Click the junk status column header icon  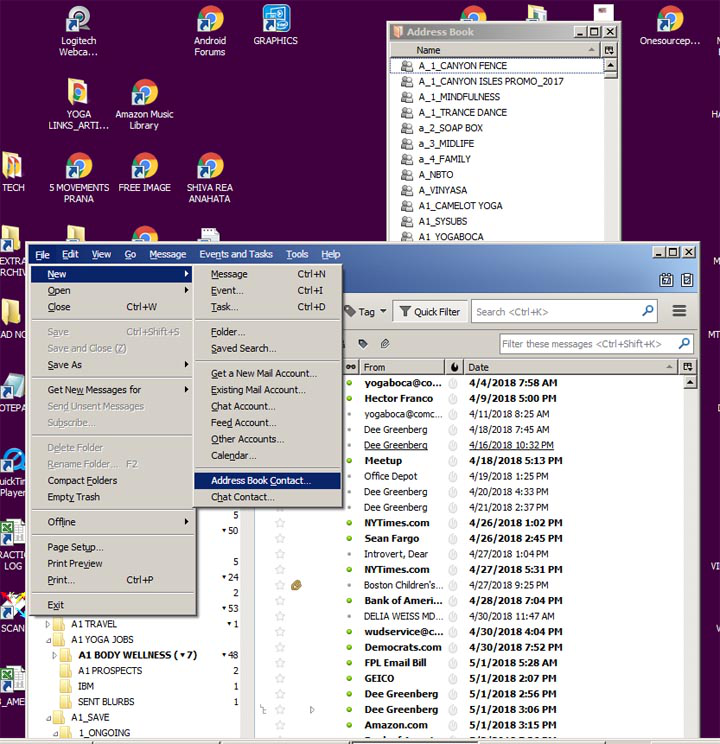tap(454, 367)
